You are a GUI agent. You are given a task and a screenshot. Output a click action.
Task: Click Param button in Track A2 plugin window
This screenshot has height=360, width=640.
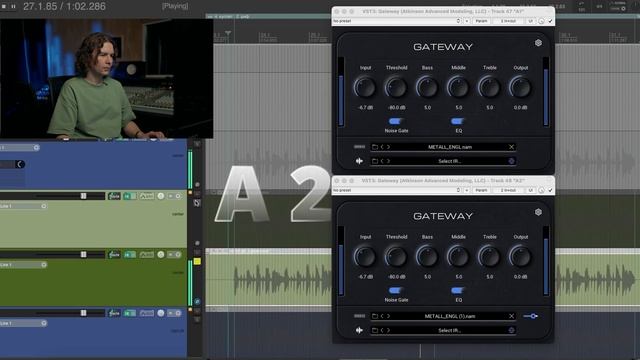tap(481, 190)
